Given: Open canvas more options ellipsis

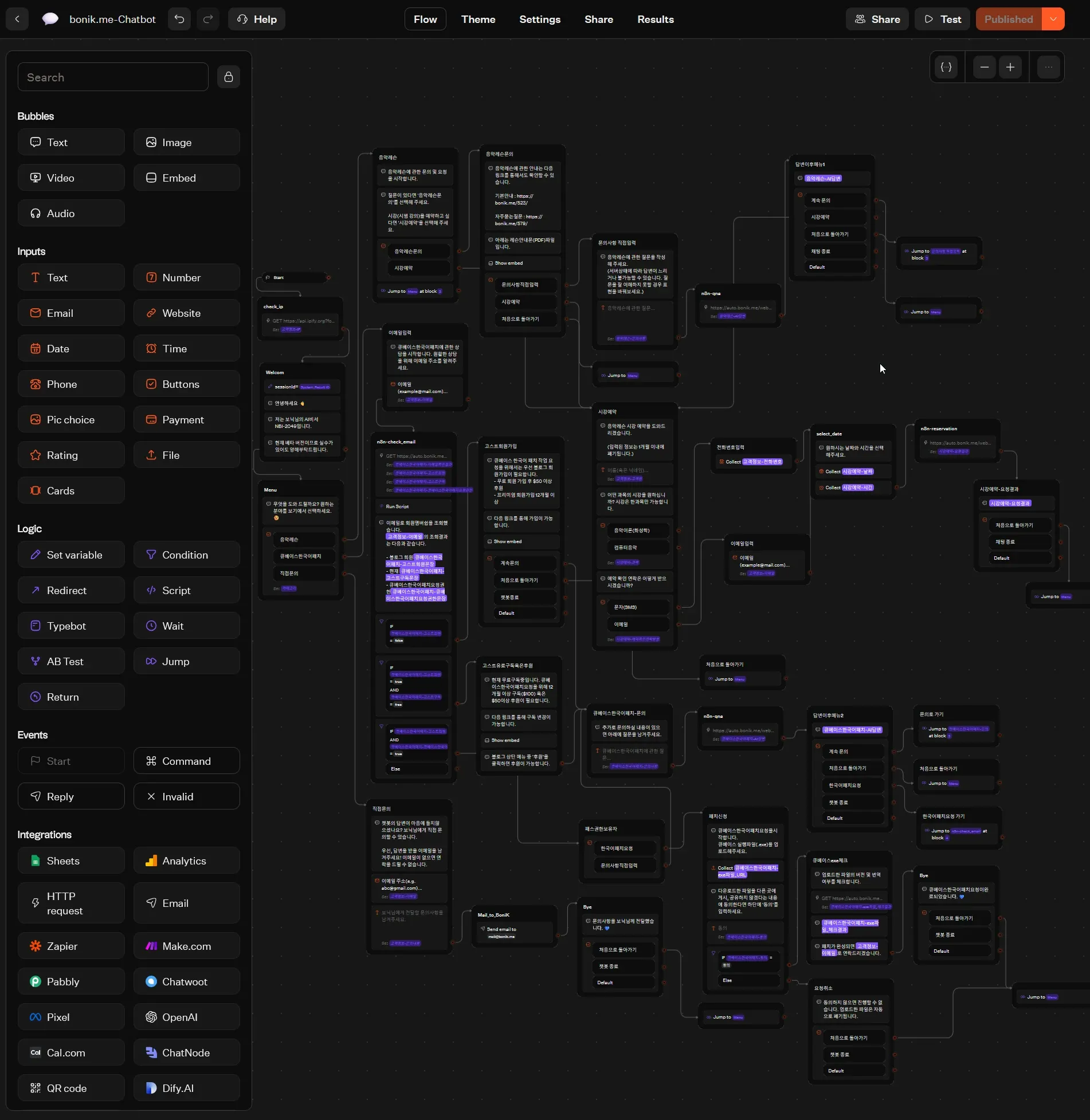Looking at the screenshot, I should click(x=1048, y=67).
